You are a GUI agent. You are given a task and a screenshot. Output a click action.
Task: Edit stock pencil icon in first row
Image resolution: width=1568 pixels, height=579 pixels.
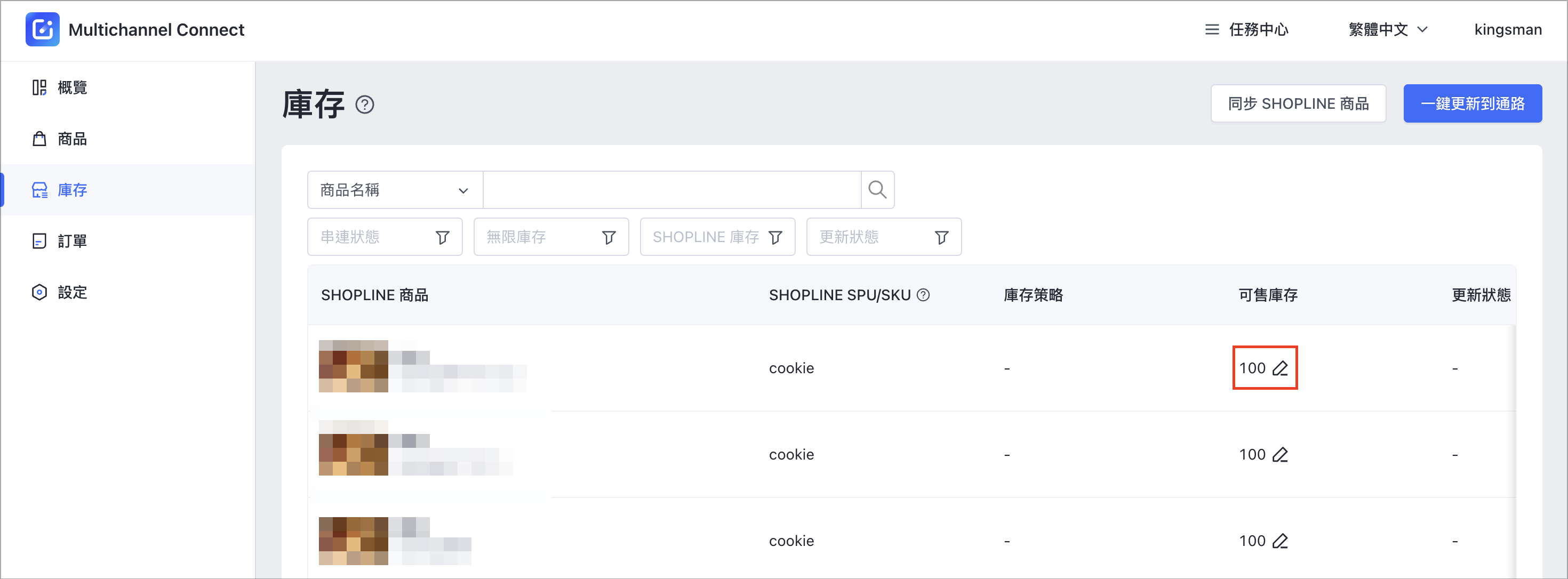(1280, 368)
